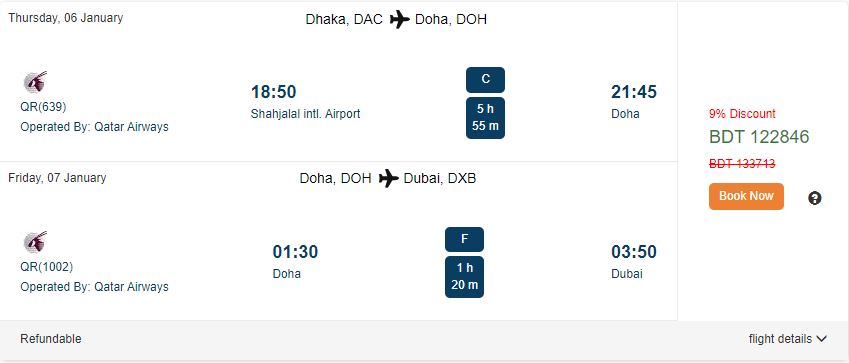This screenshot has width=849, height=363.
Task: Click the 18:50 departure time
Action: 273,92
